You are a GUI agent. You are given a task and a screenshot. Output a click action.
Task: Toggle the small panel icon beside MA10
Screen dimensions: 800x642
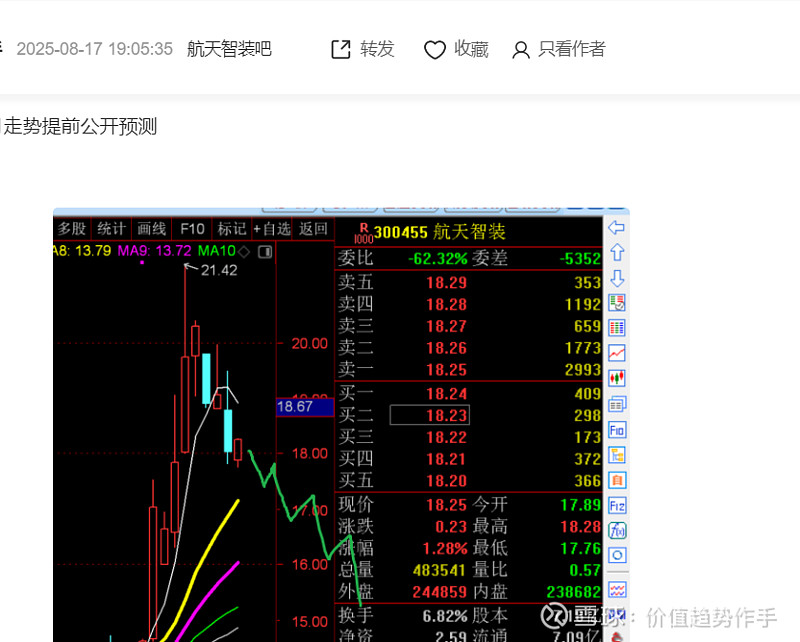(x=265, y=252)
